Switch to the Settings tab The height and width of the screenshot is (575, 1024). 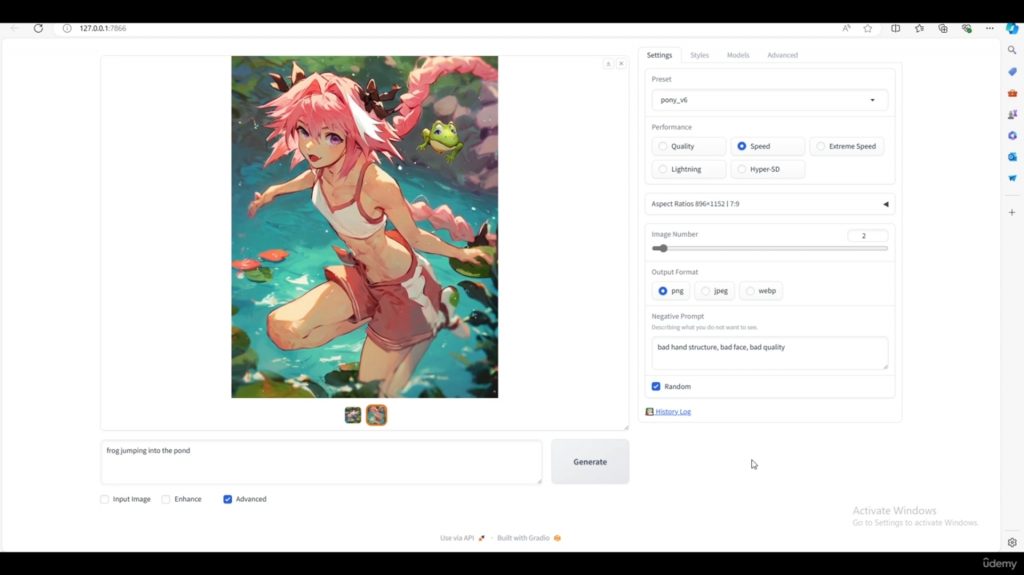pyautogui.click(x=659, y=55)
